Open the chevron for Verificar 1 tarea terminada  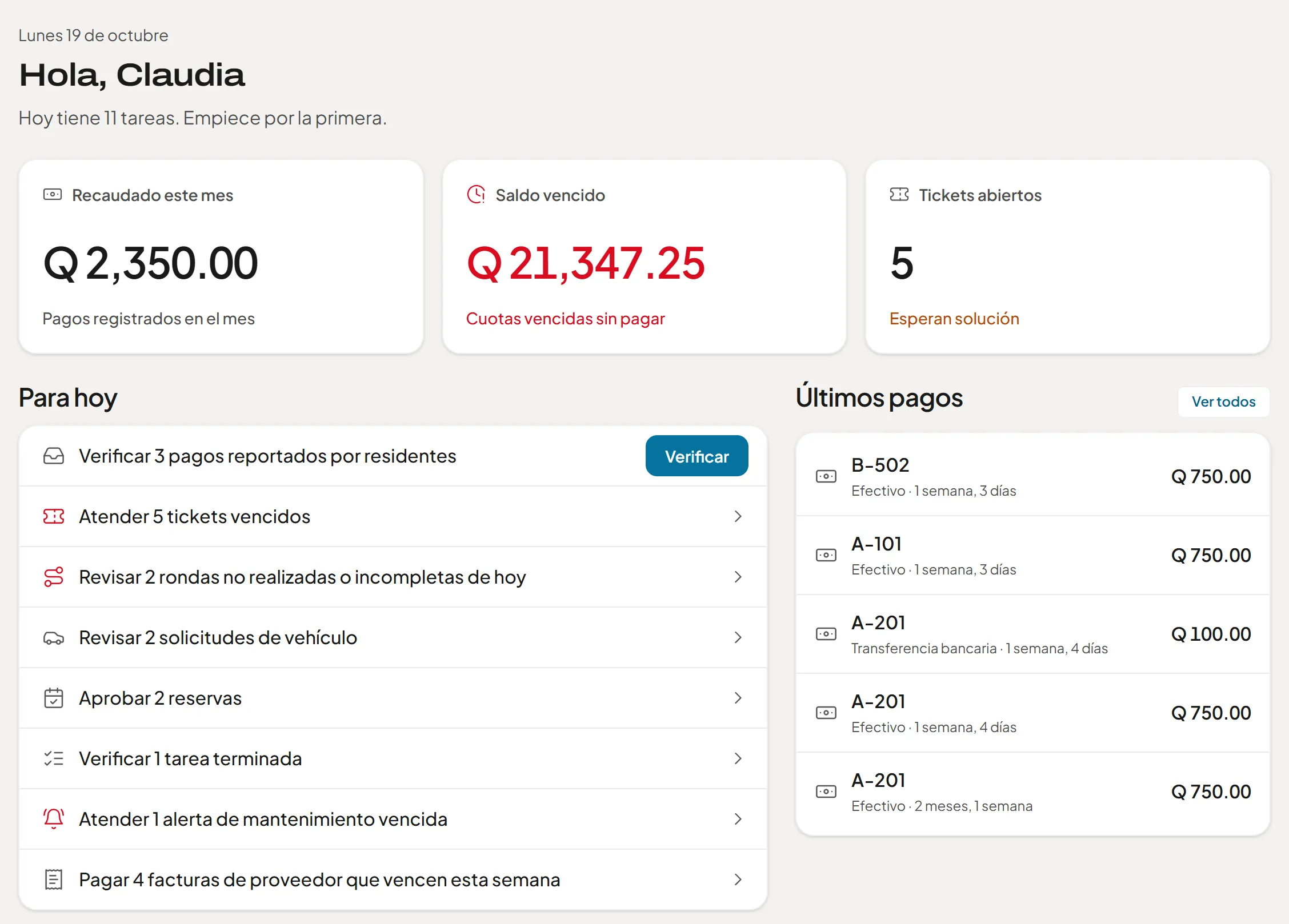(x=738, y=758)
